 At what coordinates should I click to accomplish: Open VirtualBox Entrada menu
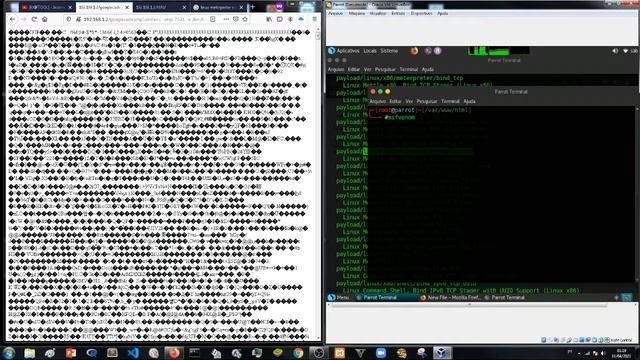(x=398, y=13)
